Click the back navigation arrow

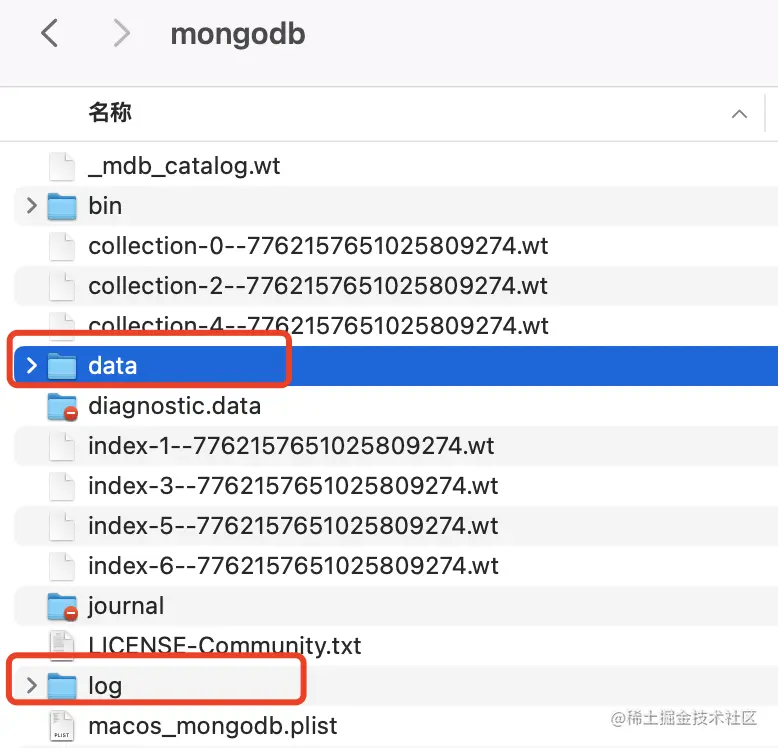[x=49, y=34]
